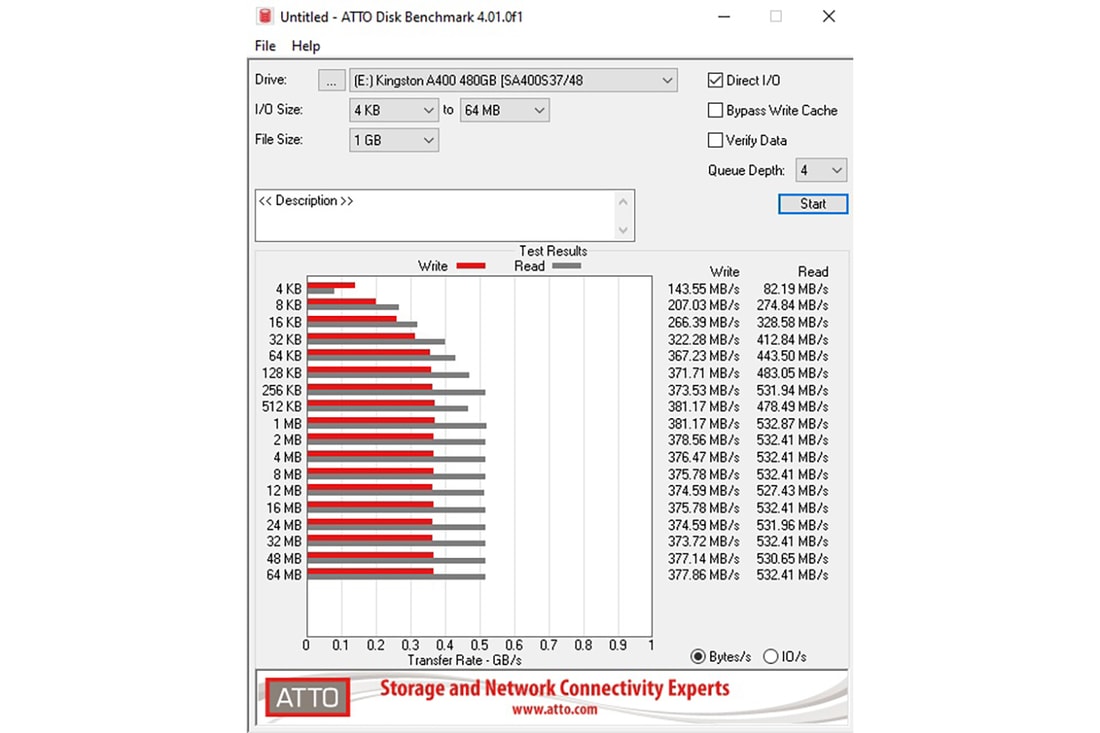This screenshot has width=1100, height=733.
Task: Click into the Description text field
Action: pos(435,215)
